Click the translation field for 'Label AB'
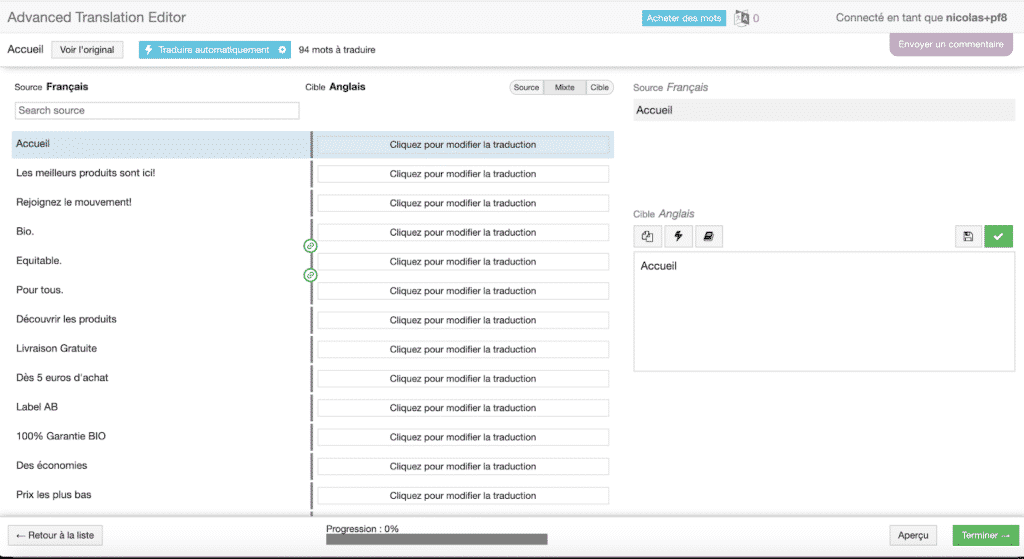 (463, 408)
